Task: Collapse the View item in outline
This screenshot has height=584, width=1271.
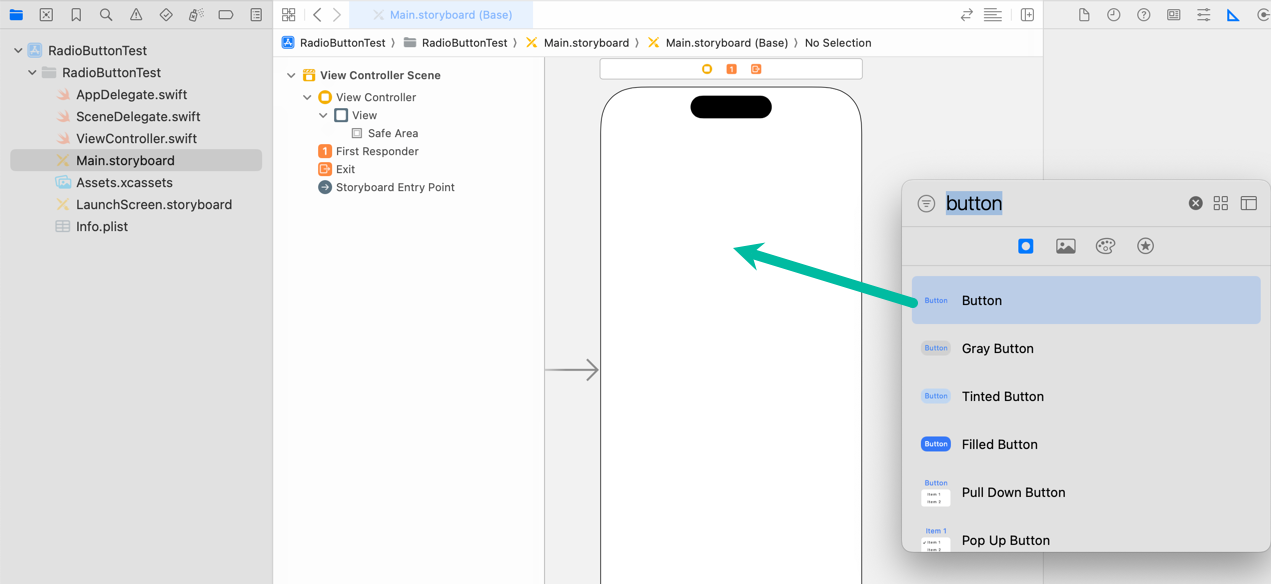Action: click(323, 115)
